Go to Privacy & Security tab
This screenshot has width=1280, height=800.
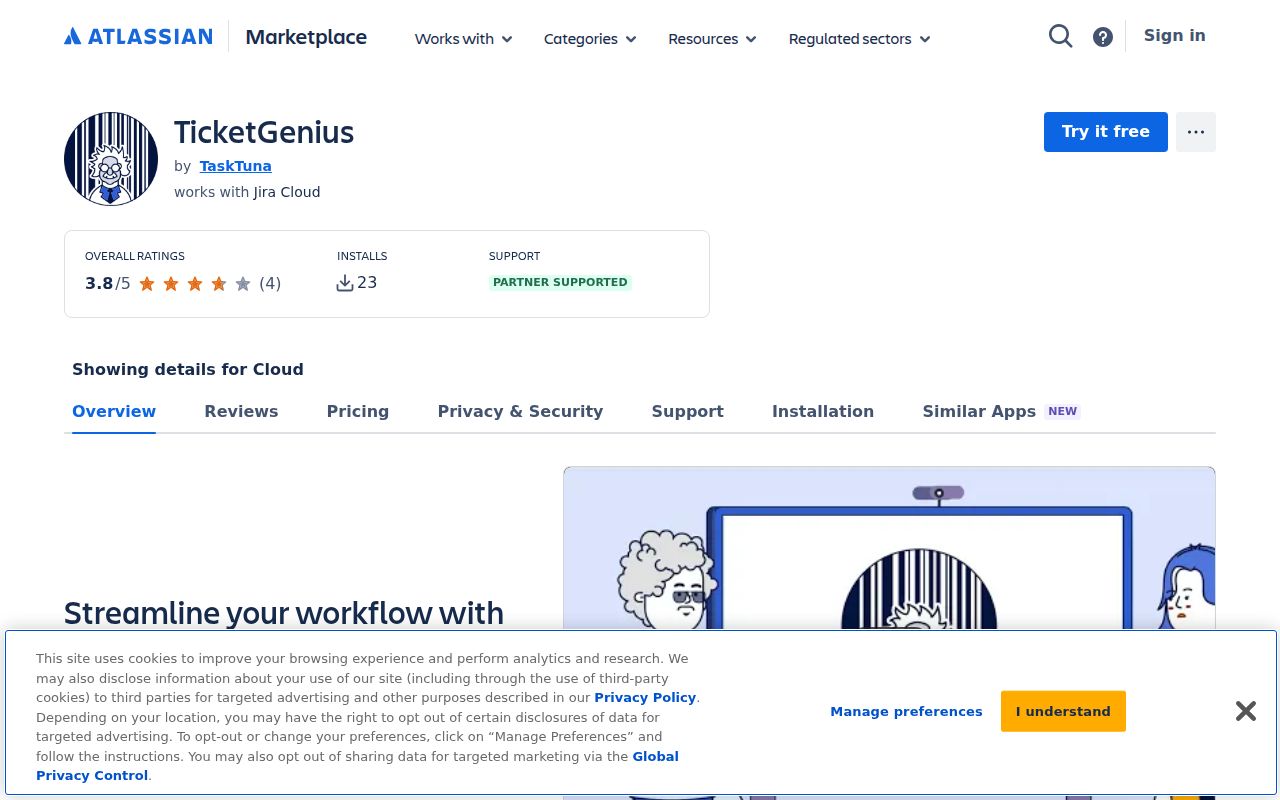[x=520, y=411]
